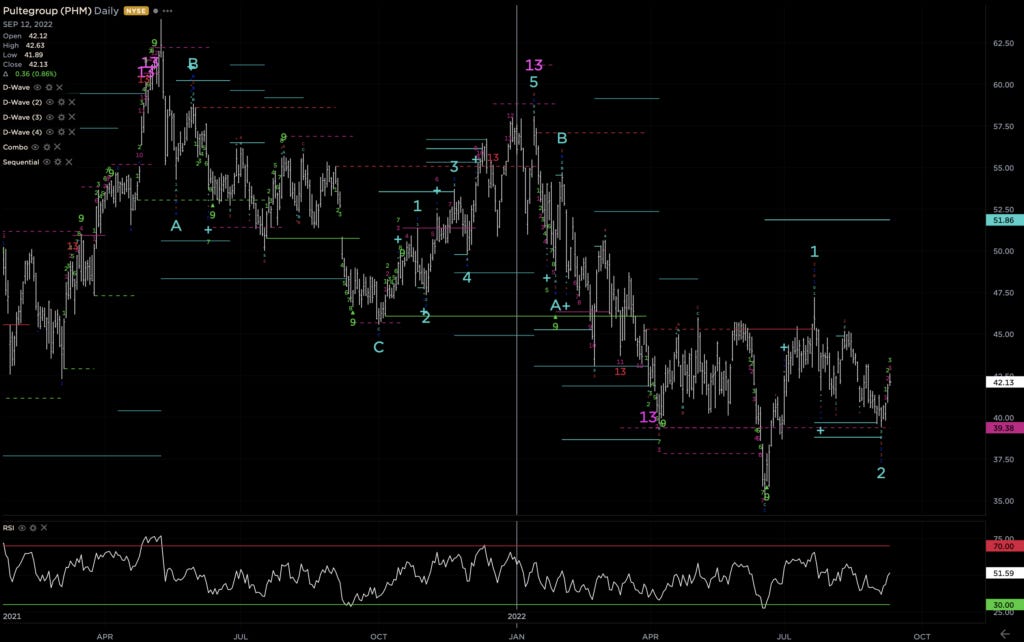Click the Pultegroup (PHM) symbol title
Viewport: 1024px width, 642px height.
coord(47,11)
